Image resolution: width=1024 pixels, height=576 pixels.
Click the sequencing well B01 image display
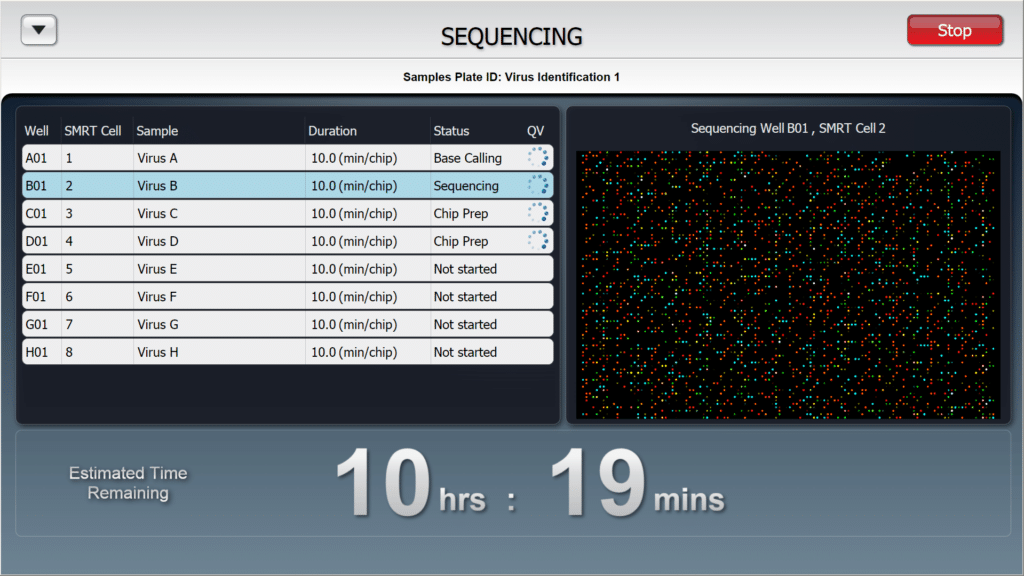coord(788,284)
